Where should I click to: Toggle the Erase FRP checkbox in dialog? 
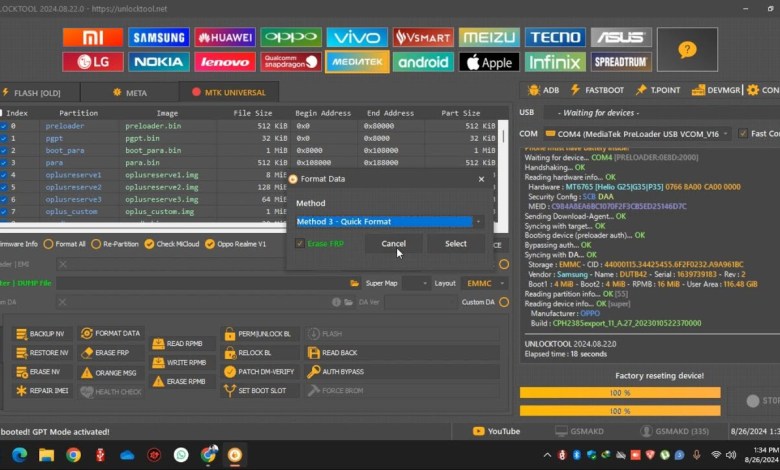[300, 243]
